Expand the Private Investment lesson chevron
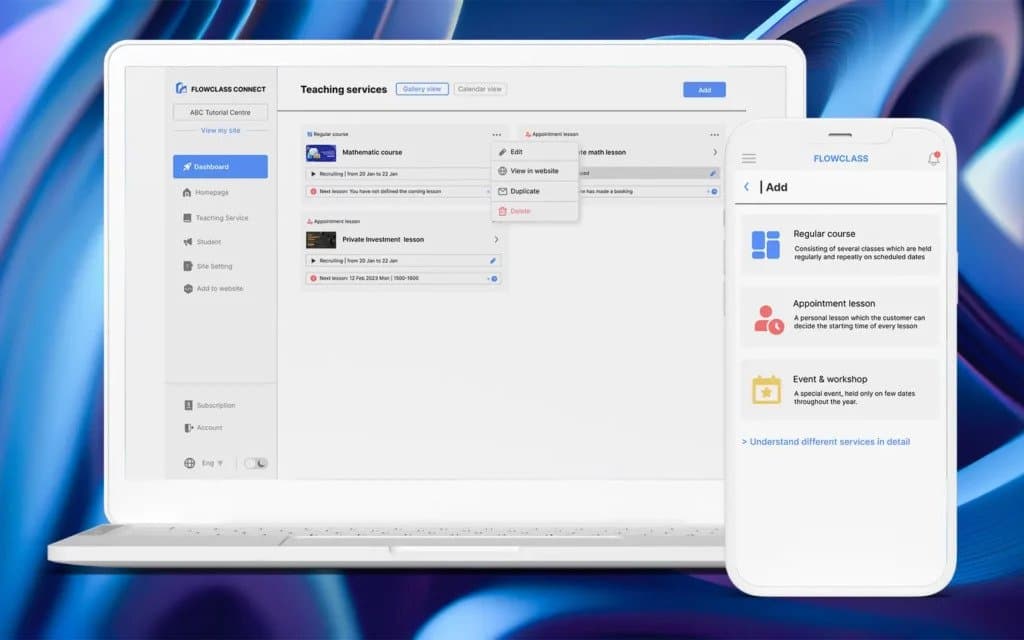The image size is (1024, 640). click(x=496, y=240)
